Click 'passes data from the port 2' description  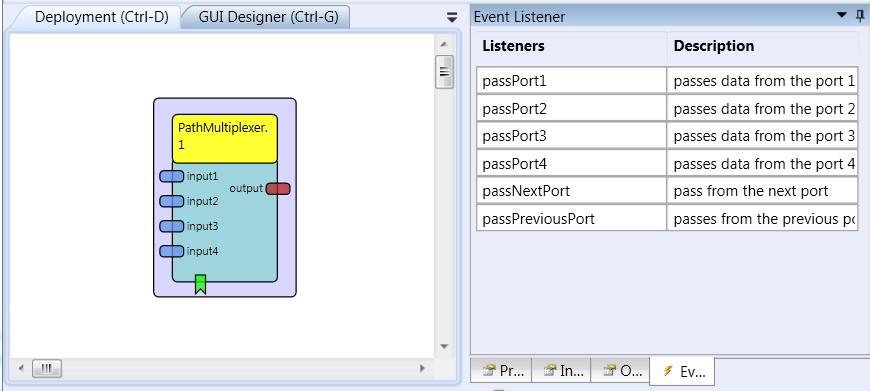[x=762, y=109]
